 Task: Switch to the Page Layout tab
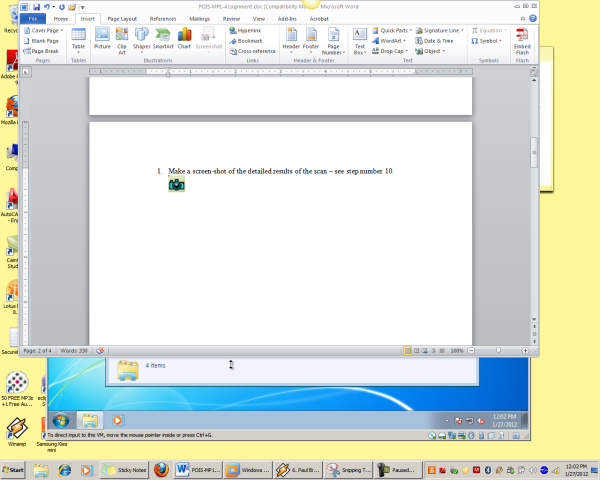click(122, 18)
